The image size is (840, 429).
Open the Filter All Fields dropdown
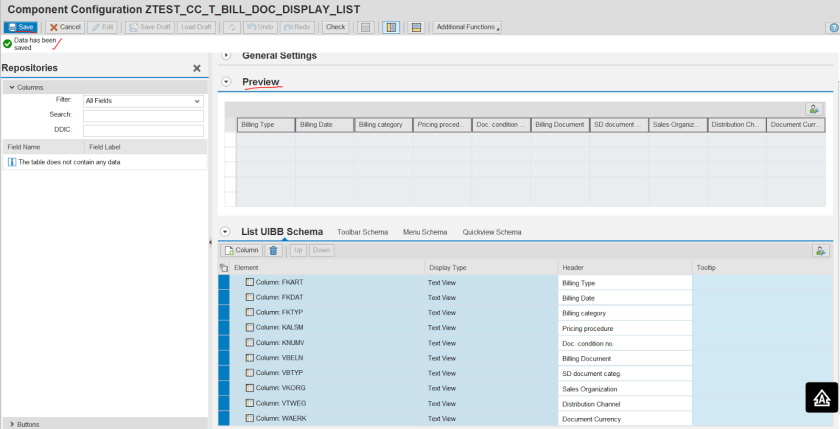coord(143,101)
